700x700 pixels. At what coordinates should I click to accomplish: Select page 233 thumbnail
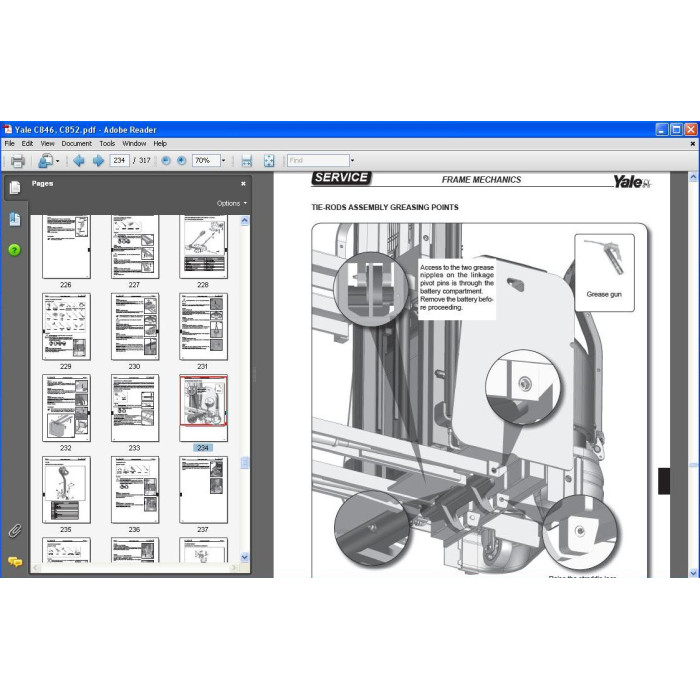tap(135, 408)
